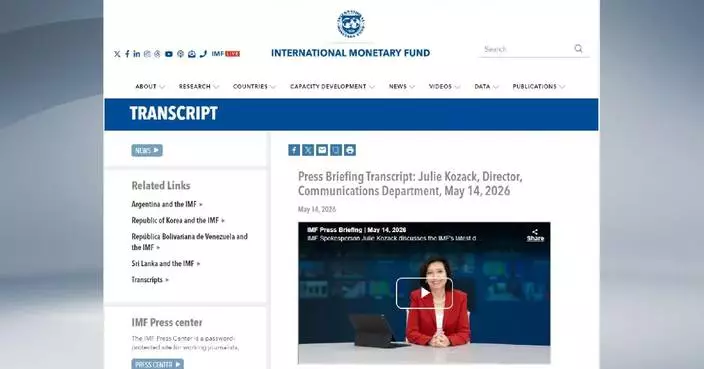This screenshot has height=369, width=704.
Task: Click the date May 14, 2026 under headline
Action: [x=317, y=209]
